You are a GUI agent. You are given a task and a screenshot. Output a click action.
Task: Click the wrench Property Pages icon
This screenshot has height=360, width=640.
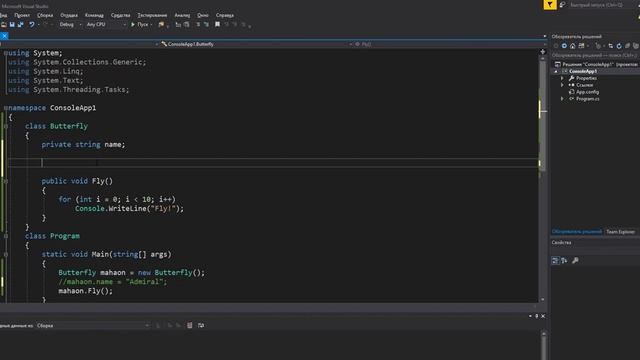[575, 260]
